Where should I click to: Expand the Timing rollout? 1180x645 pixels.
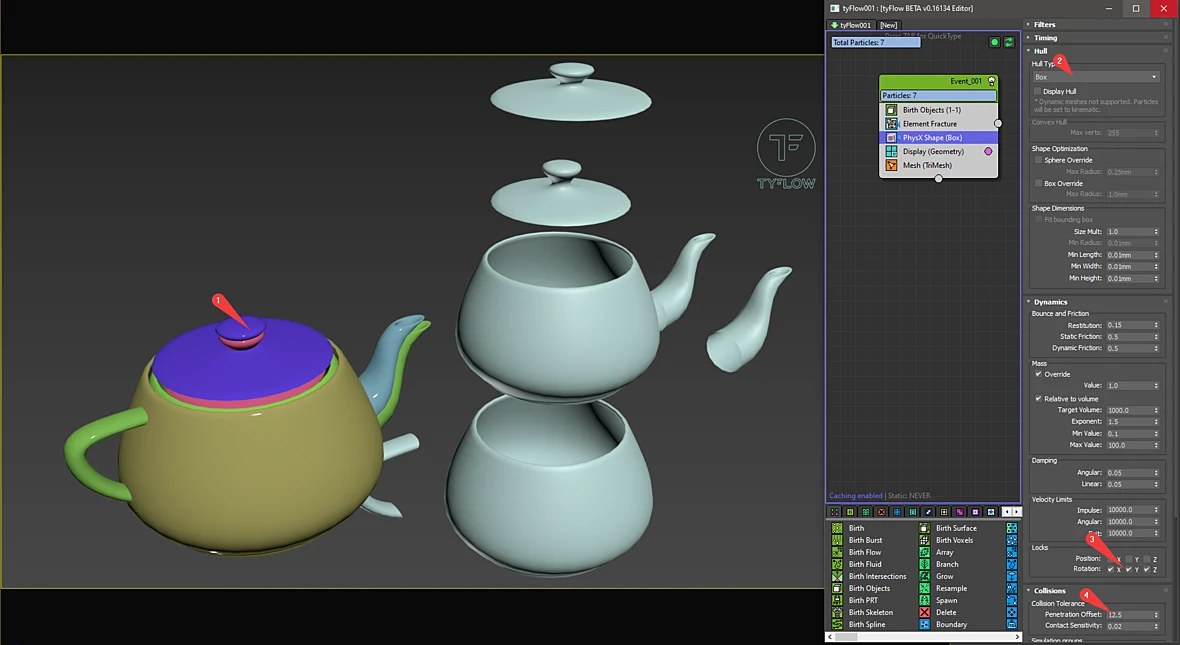(x=1045, y=38)
